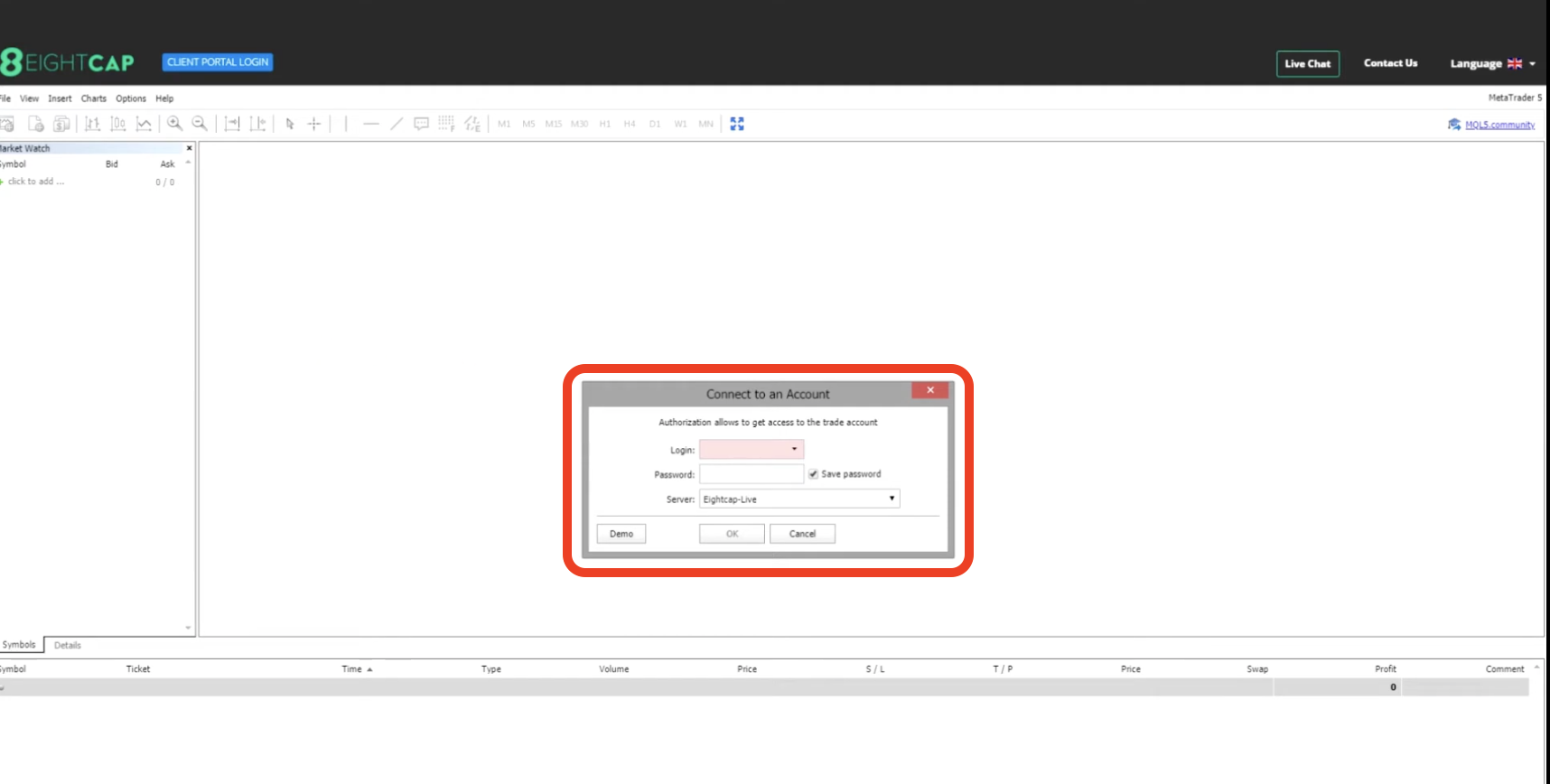Switch to the Details tab

[x=68, y=645]
